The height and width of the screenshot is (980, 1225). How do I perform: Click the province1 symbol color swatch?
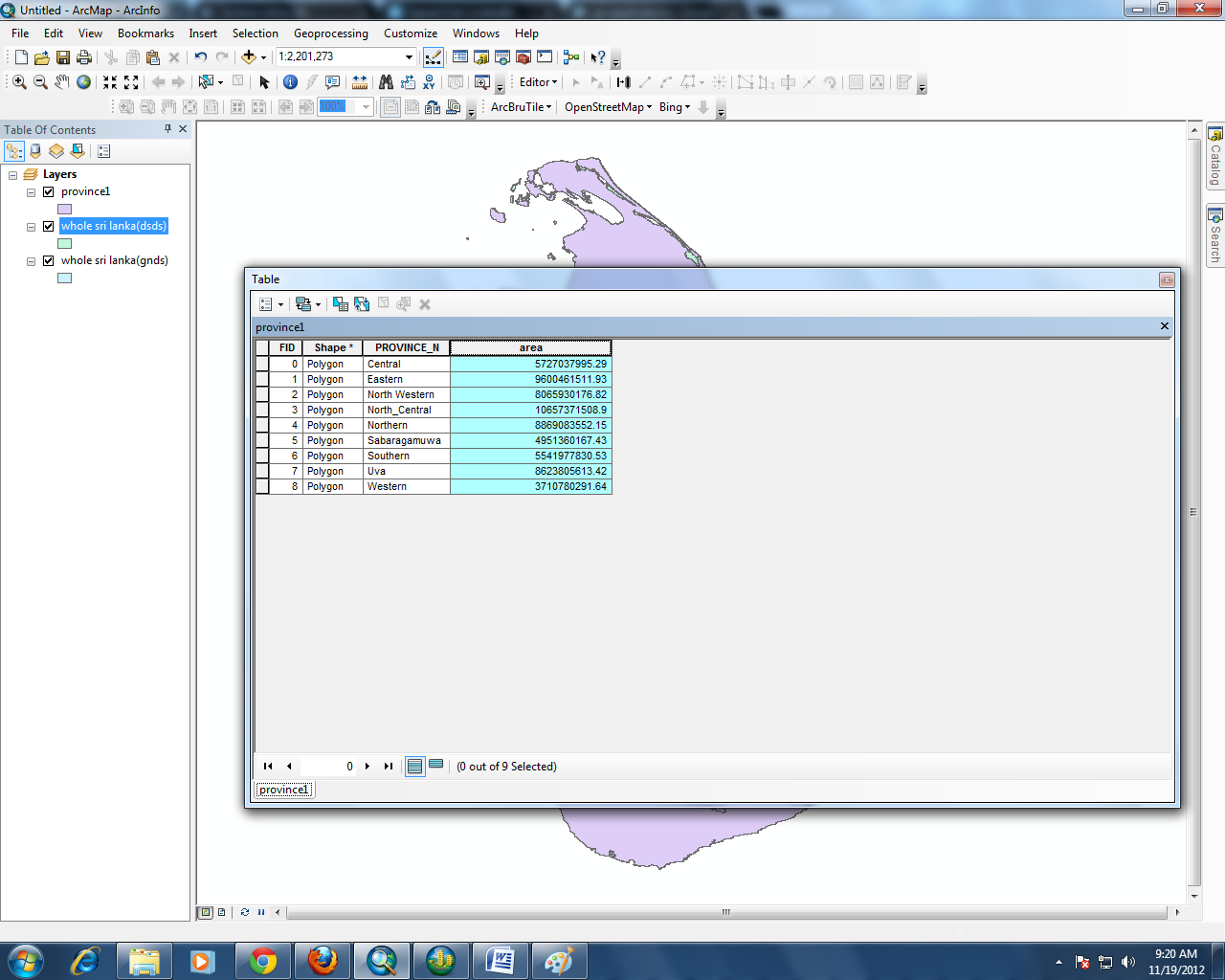point(63,209)
